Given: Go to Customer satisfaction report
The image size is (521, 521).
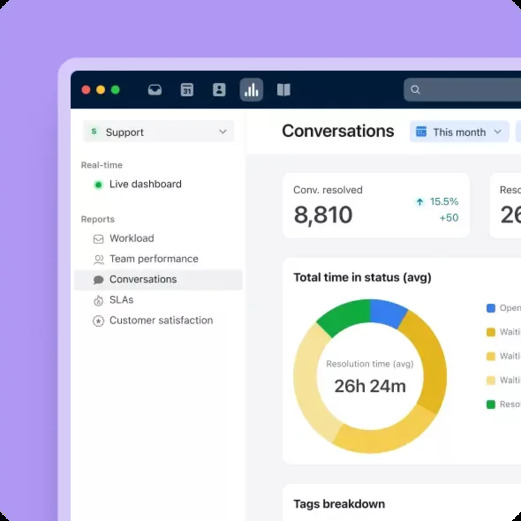Looking at the screenshot, I should pos(161,320).
